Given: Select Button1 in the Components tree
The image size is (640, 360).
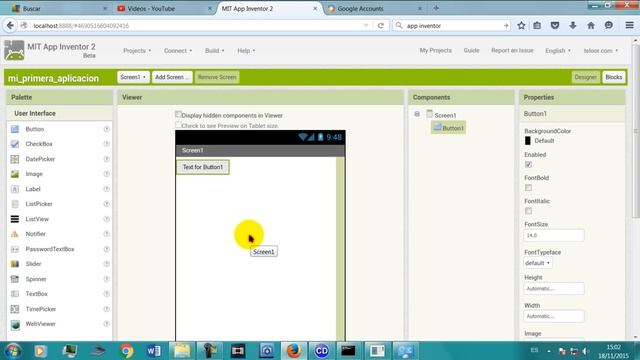Looking at the screenshot, I should point(449,128).
